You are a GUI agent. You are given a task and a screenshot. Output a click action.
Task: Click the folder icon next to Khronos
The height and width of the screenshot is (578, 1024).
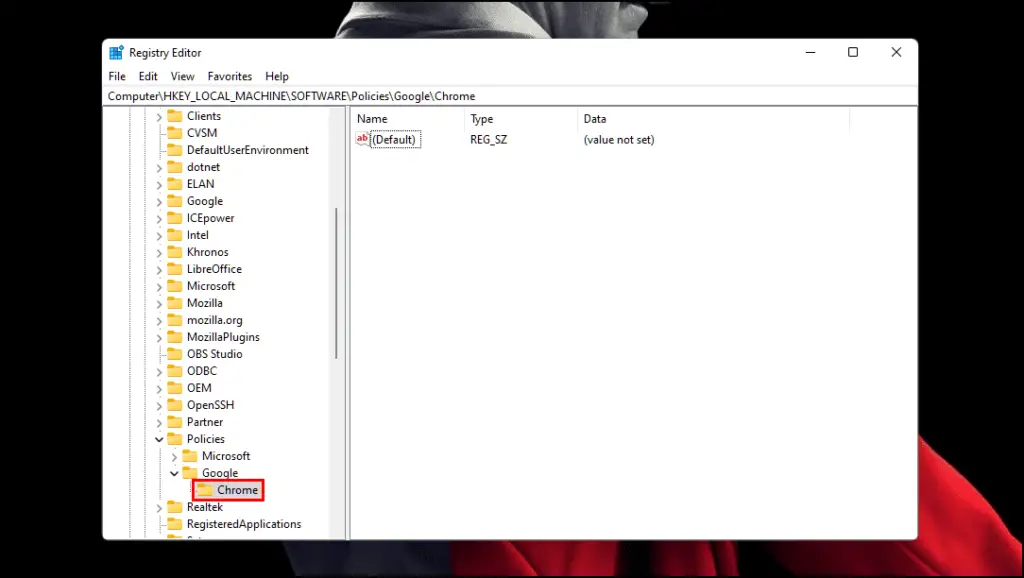(x=174, y=252)
